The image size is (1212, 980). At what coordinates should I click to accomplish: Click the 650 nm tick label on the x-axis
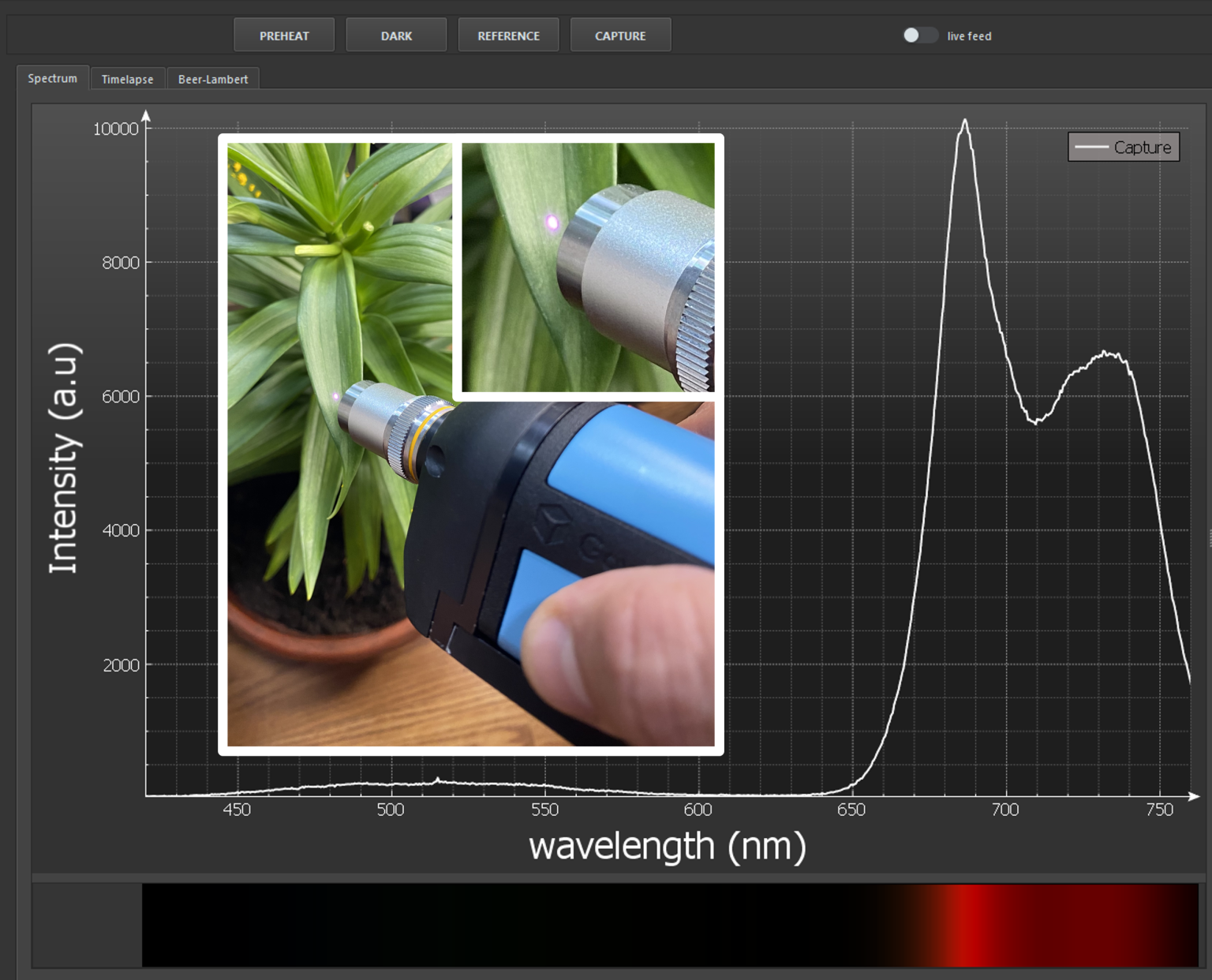pos(852,809)
